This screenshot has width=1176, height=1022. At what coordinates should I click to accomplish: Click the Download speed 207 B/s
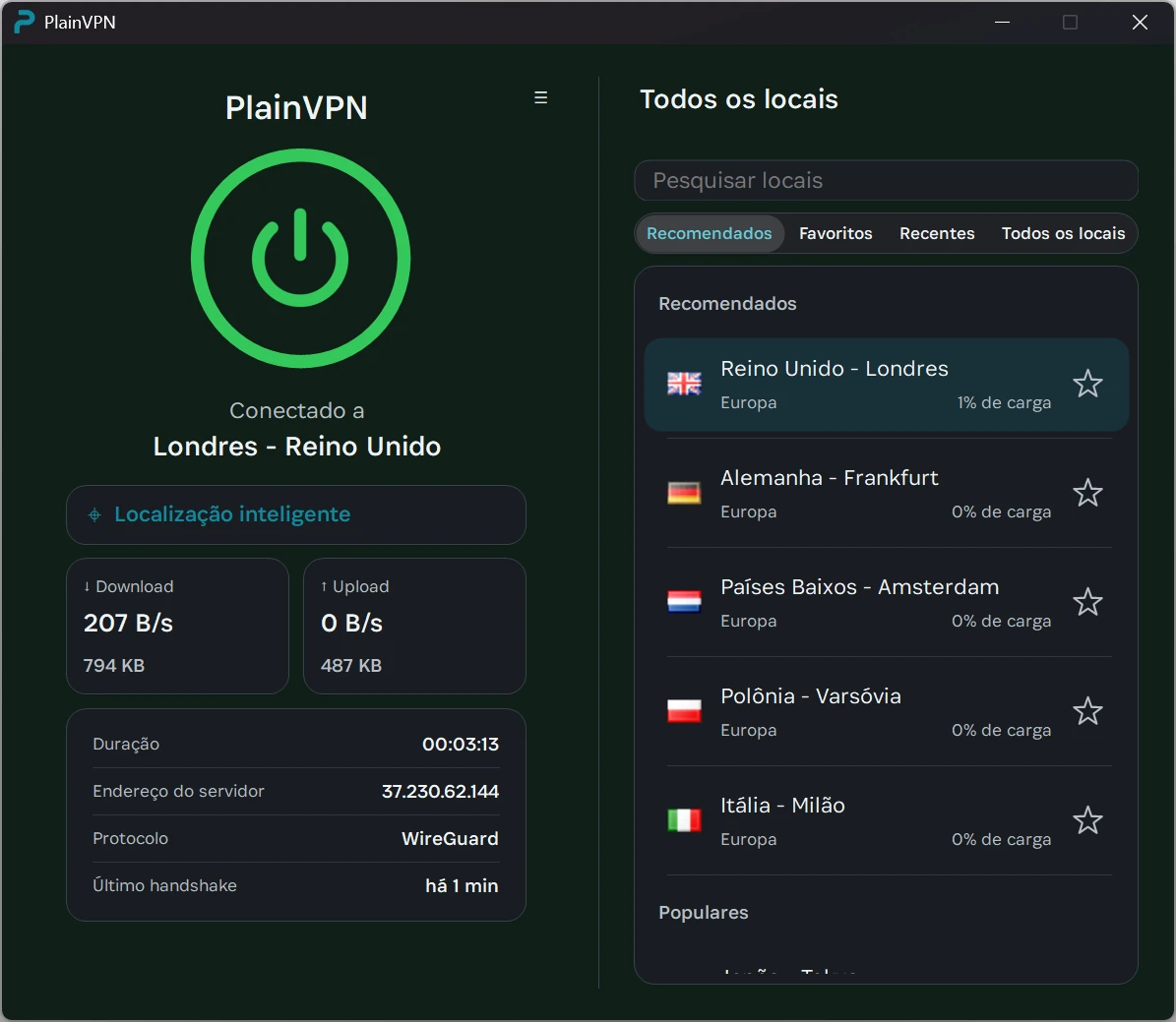[128, 623]
